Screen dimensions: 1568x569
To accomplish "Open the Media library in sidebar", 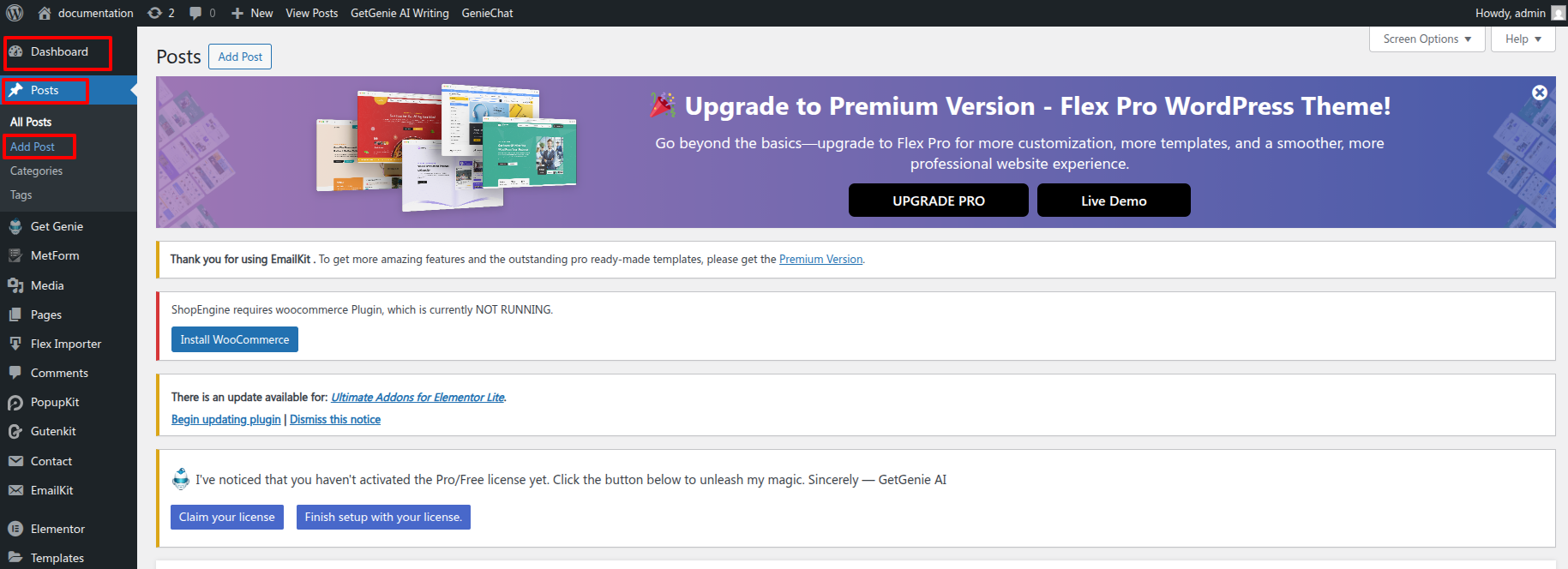I will pyautogui.click(x=47, y=285).
